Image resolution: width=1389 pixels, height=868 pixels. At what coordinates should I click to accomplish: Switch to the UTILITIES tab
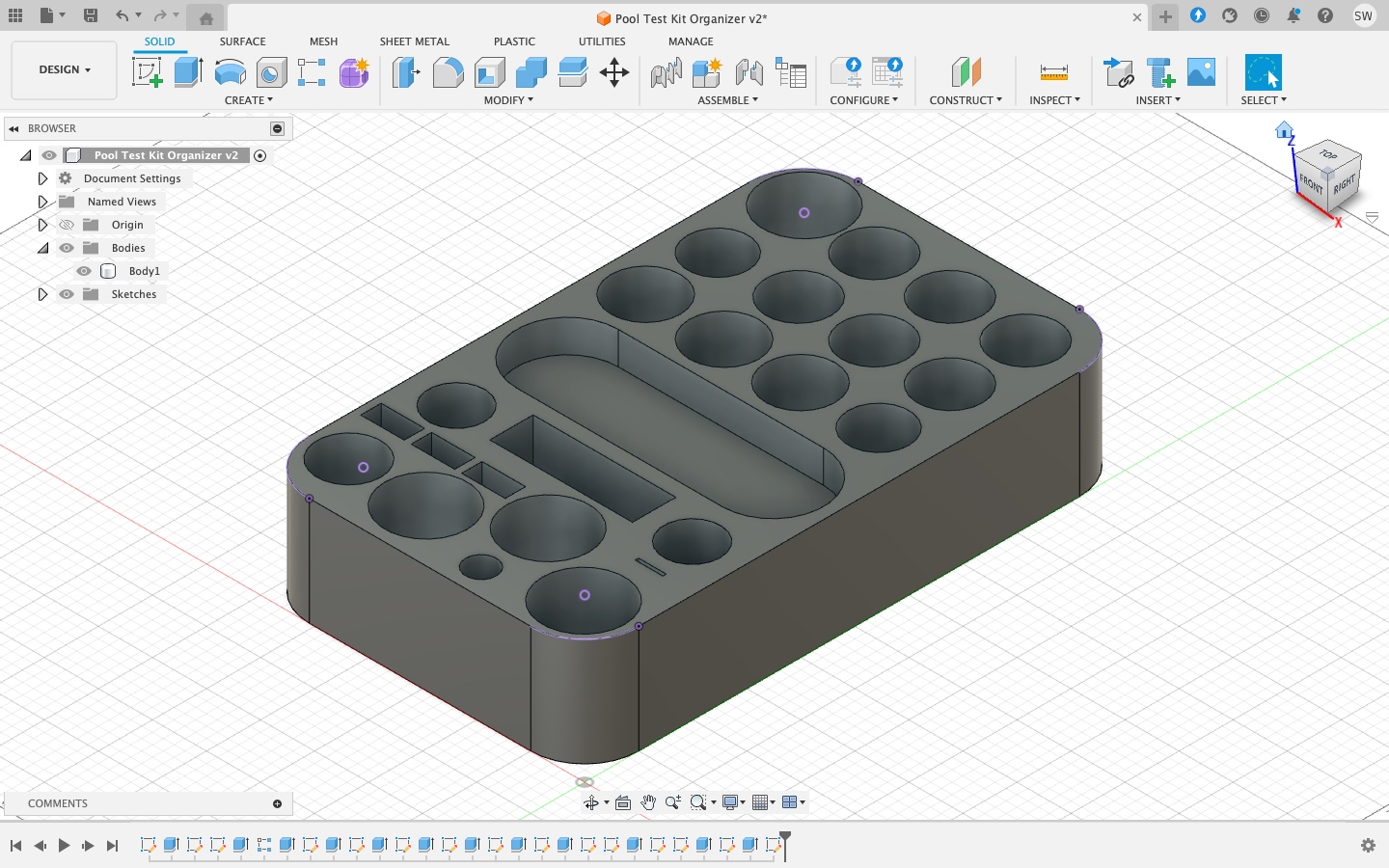602,41
